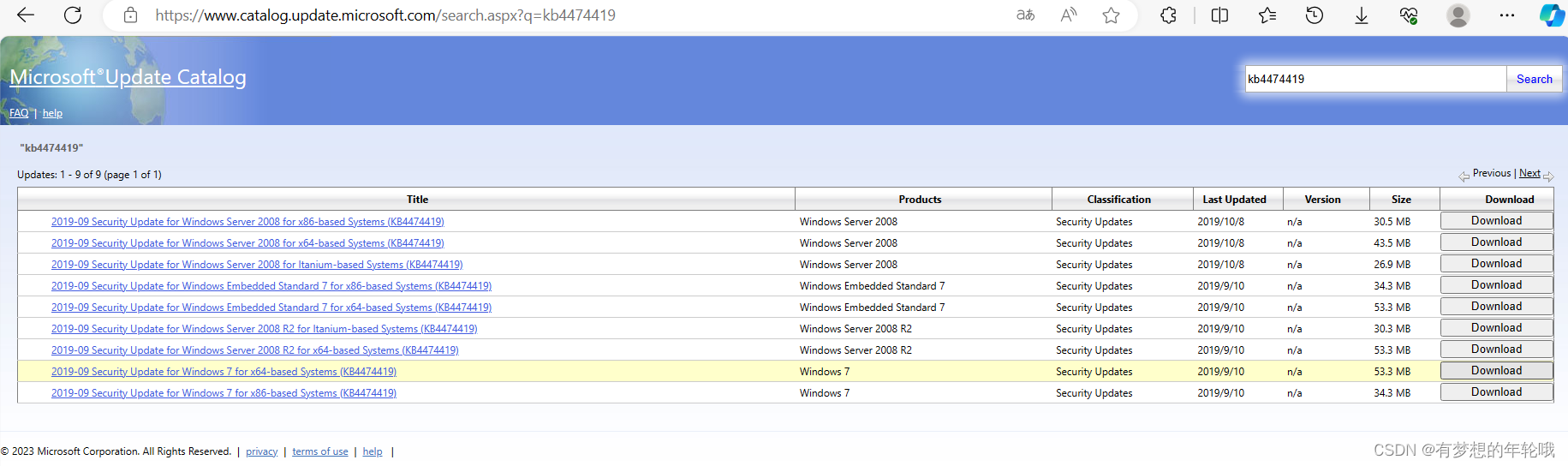The height and width of the screenshot is (466, 1568).
Task: Download Embedded Standard 7 x64 update
Action: tap(1496, 307)
